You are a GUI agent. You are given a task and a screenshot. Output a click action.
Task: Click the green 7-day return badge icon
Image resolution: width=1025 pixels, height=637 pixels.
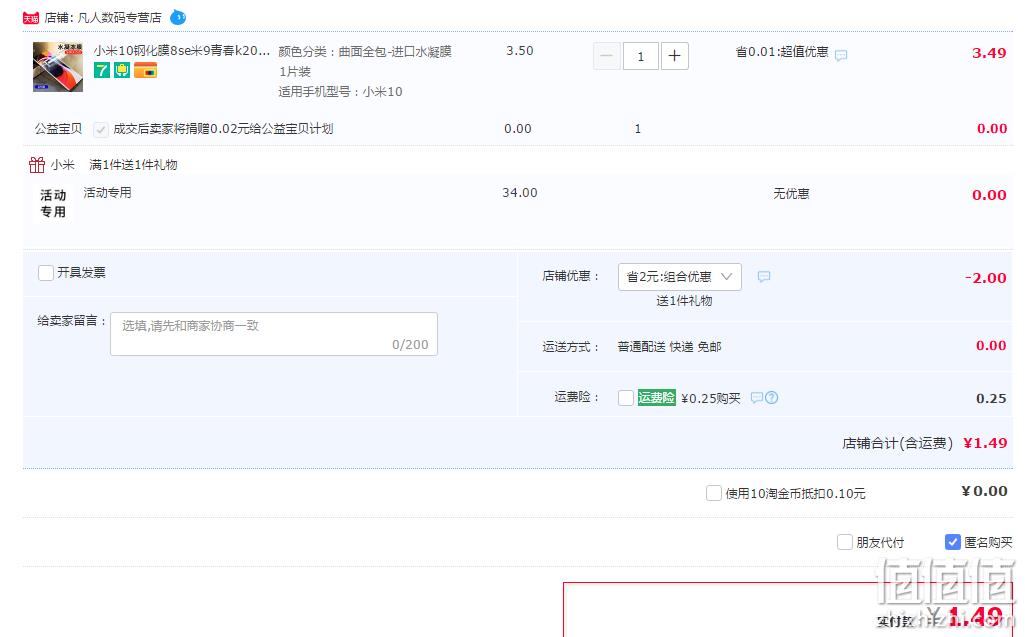pos(101,70)
